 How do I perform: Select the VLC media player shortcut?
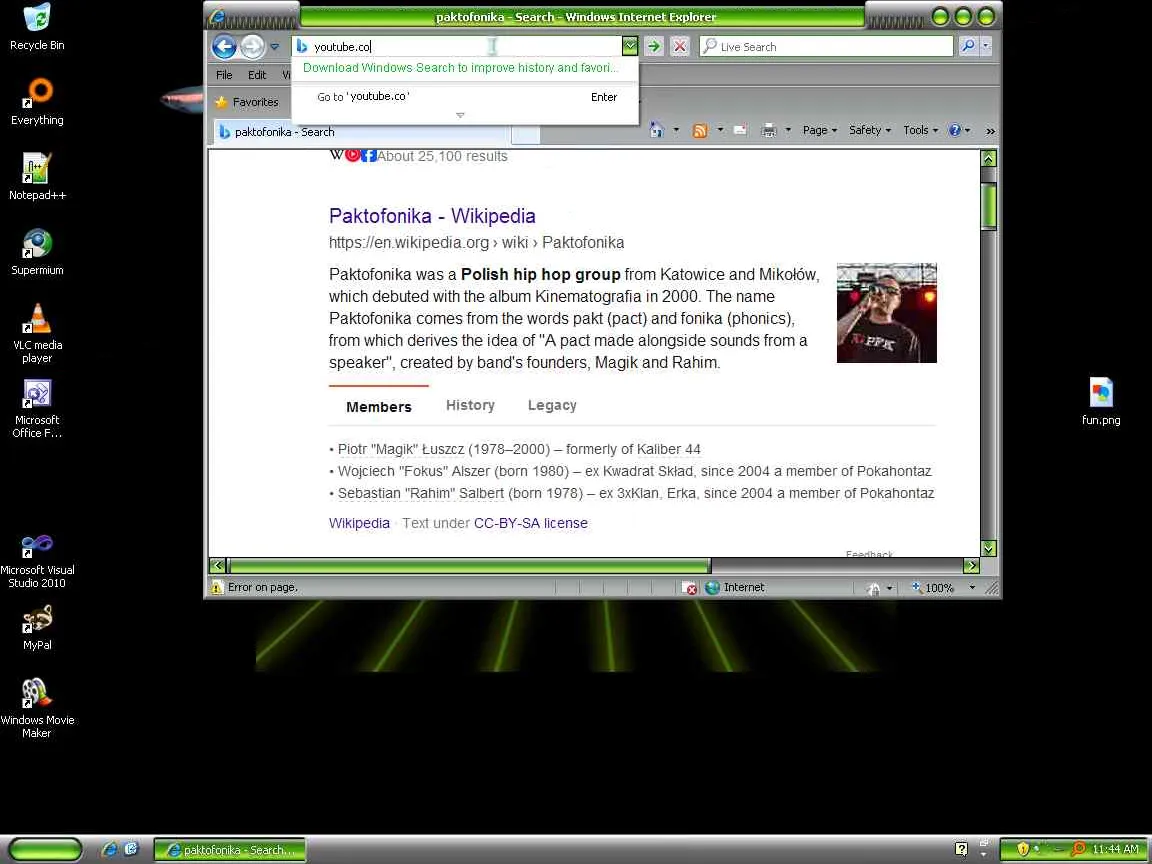point(37,333)
